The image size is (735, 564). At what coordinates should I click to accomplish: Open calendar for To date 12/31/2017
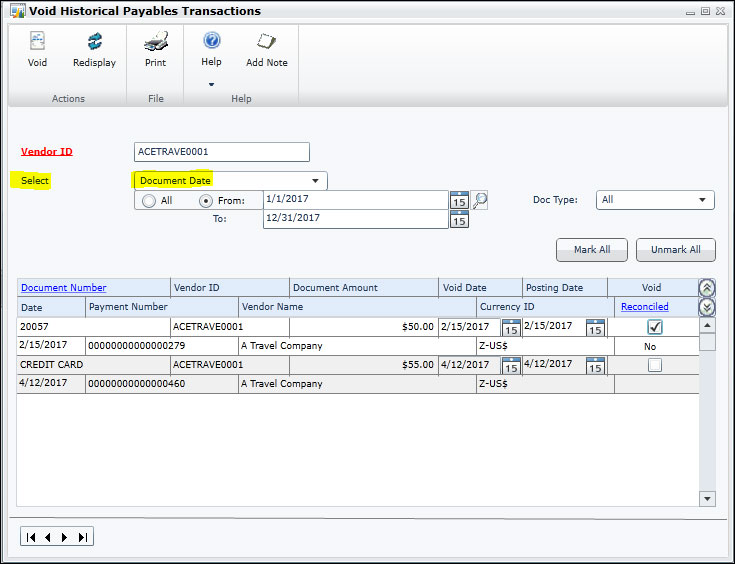pyautogui.click(x=459, y=219)
